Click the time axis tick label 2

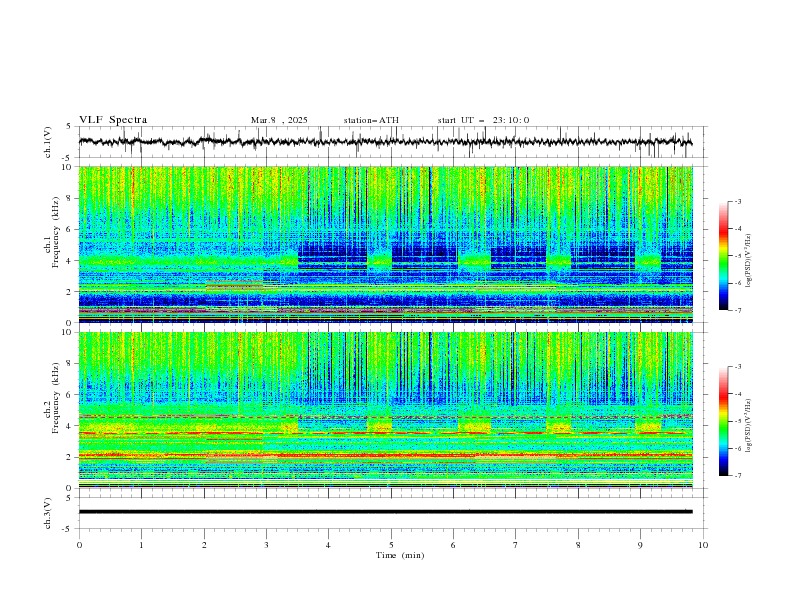[x=204, y=545]
